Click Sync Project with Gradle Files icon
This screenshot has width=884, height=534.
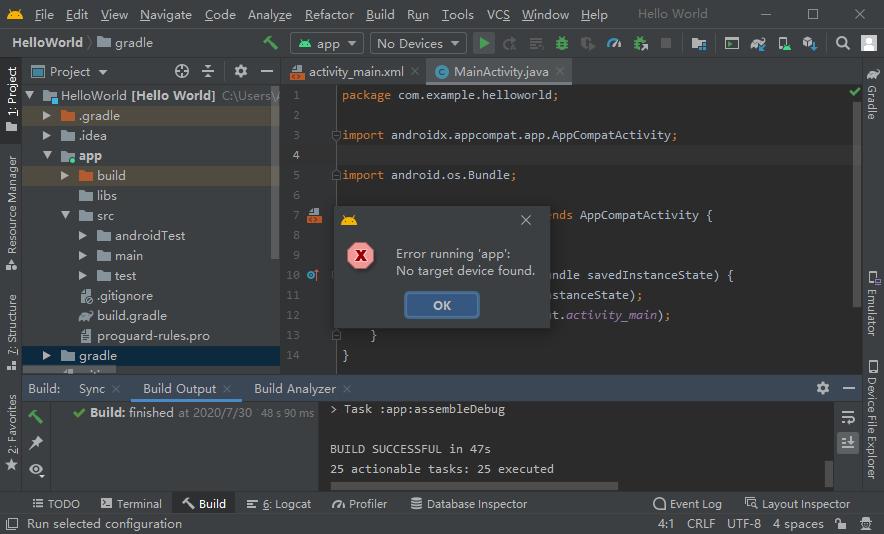(x=758, y=43)
